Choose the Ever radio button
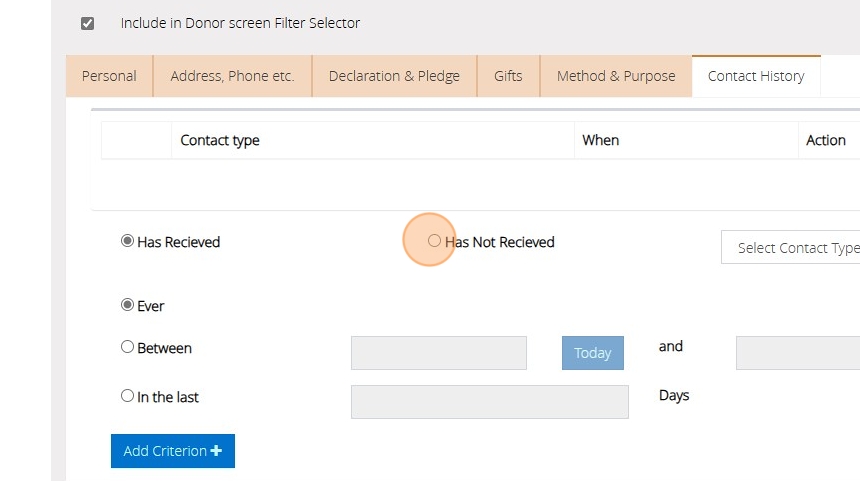 (x=127, y=305)
